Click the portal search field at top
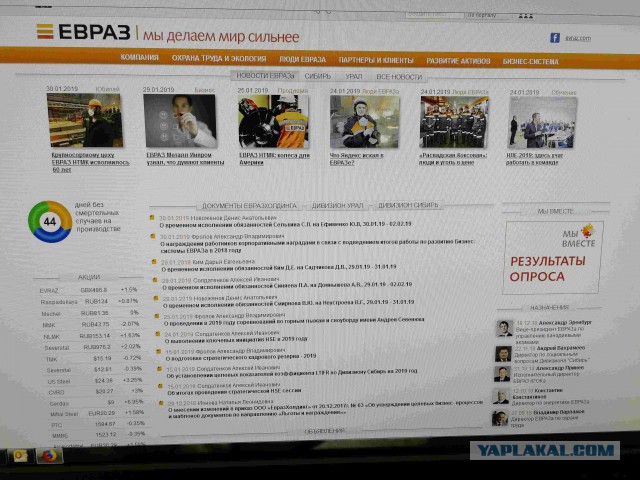The width and height of the screenshot is (640, 480). (x=434, y=14)
